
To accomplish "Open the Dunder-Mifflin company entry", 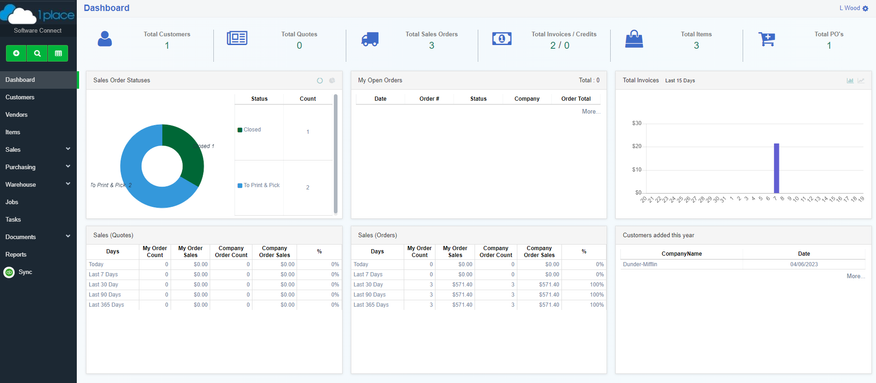I will coord(640,264).
